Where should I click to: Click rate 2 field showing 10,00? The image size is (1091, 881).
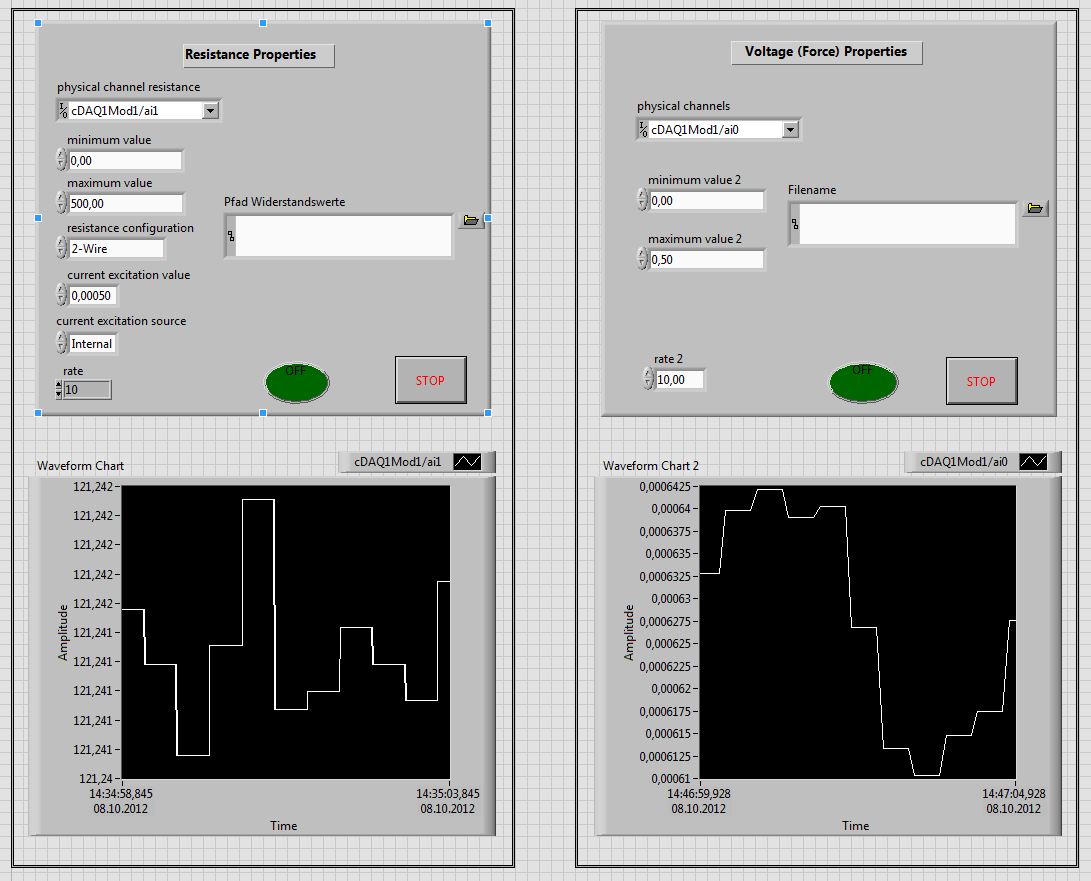pos(679,380)
